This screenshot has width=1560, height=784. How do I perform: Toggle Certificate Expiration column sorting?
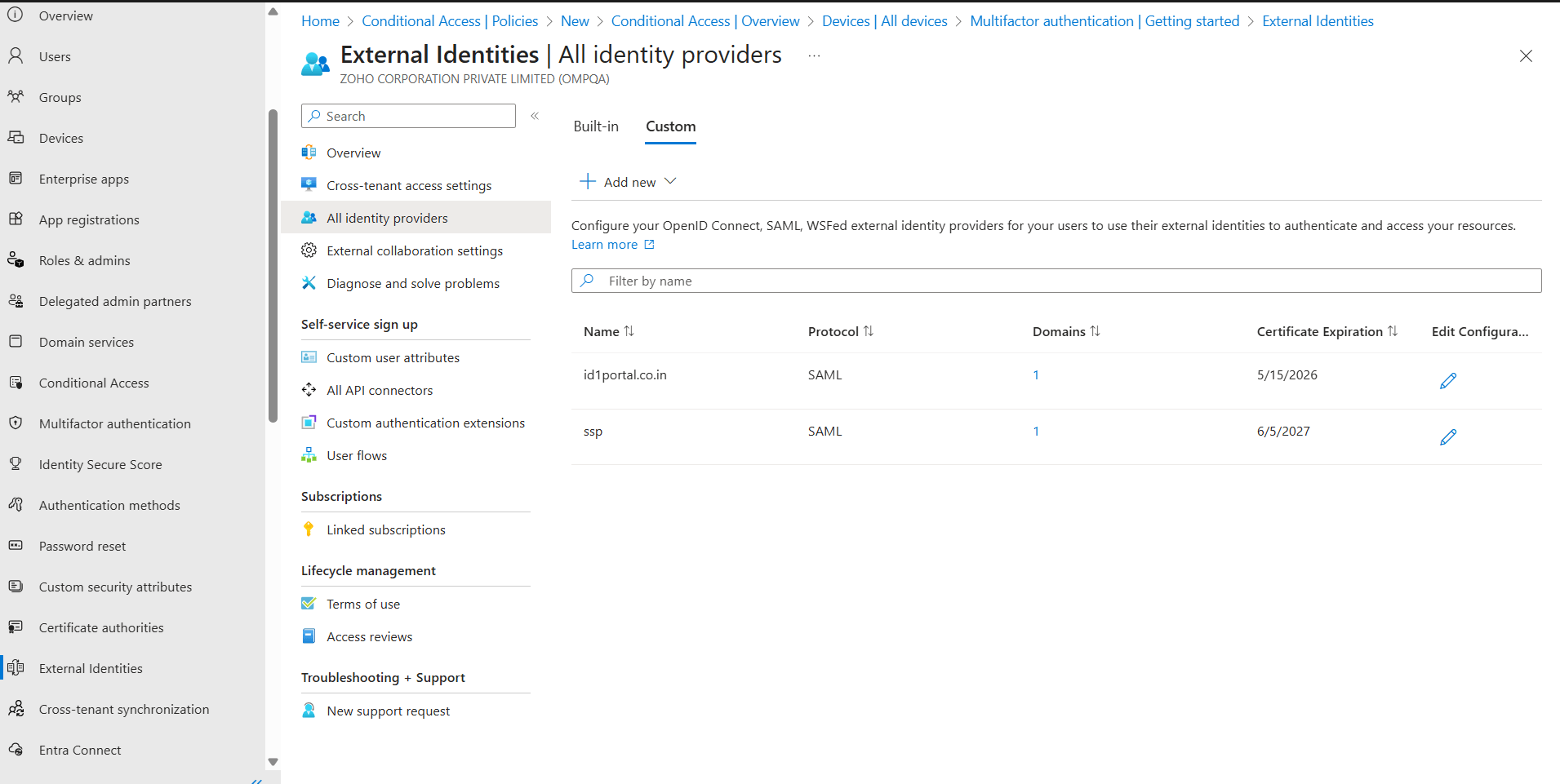[x=1393, y=331]
